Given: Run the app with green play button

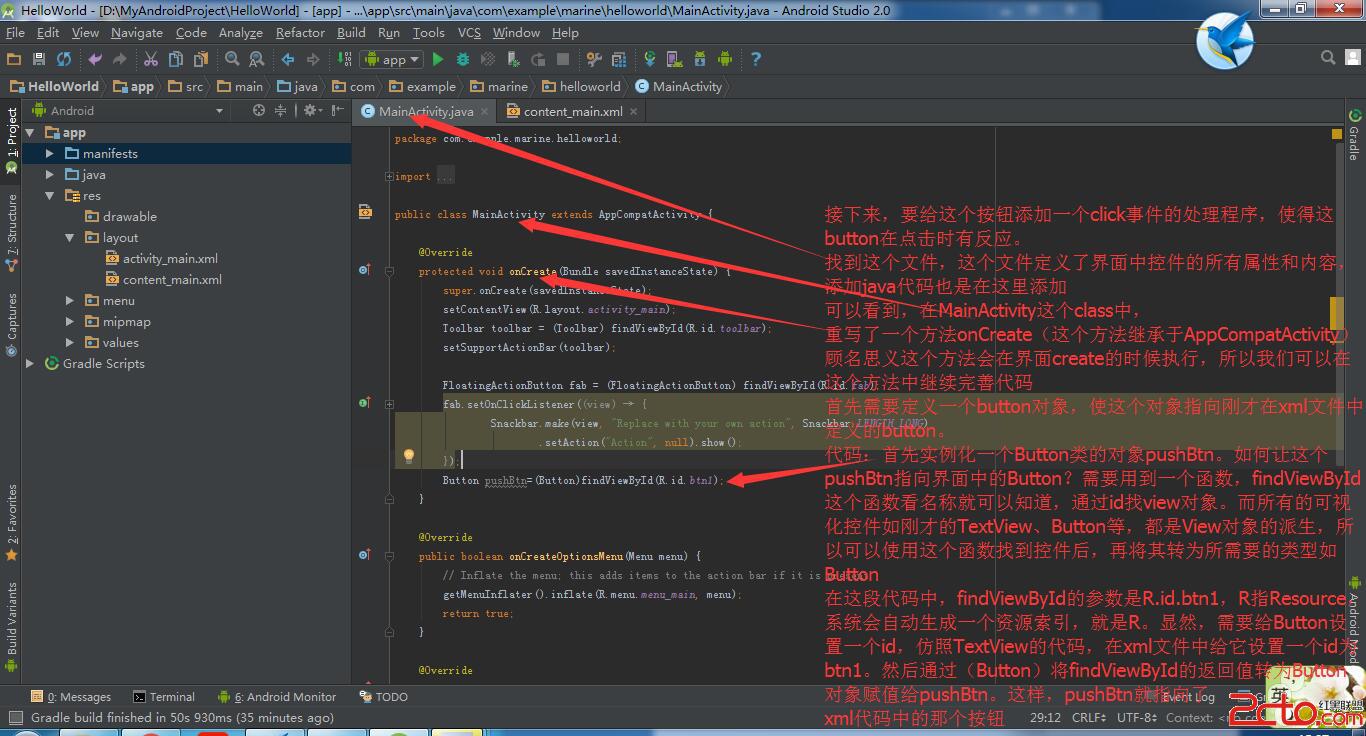Looking at the screenshot, I should click(x=438, y=60).
